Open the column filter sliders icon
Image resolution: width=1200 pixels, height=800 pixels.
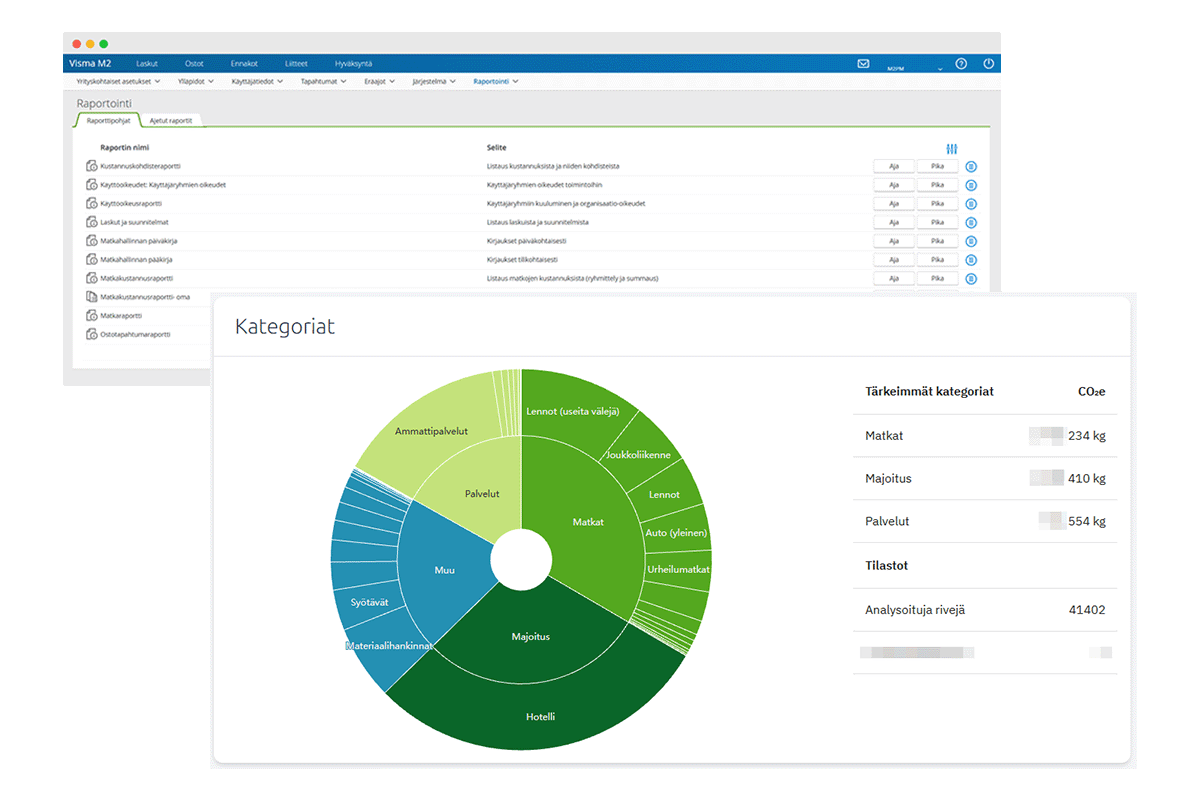click(x=951, y=148)
